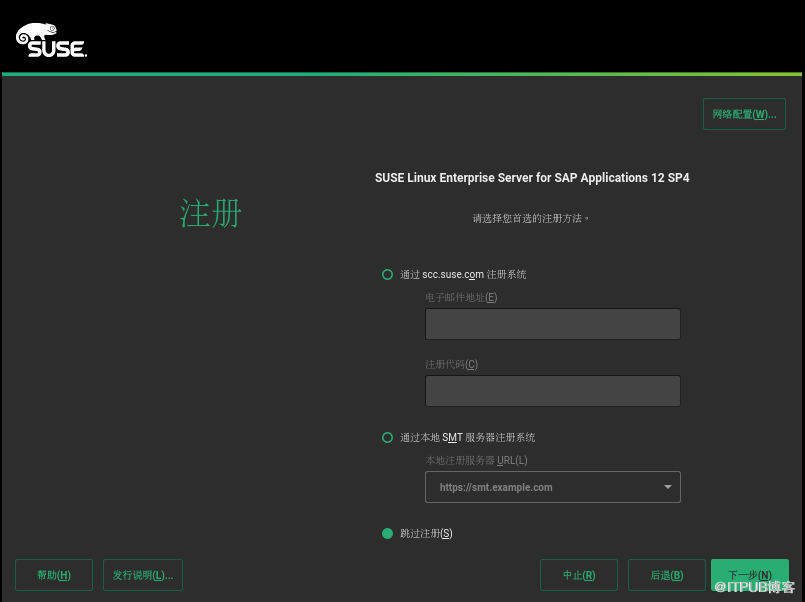
Task: Click the 注册代码(C) field label
Action: (451, 364)
